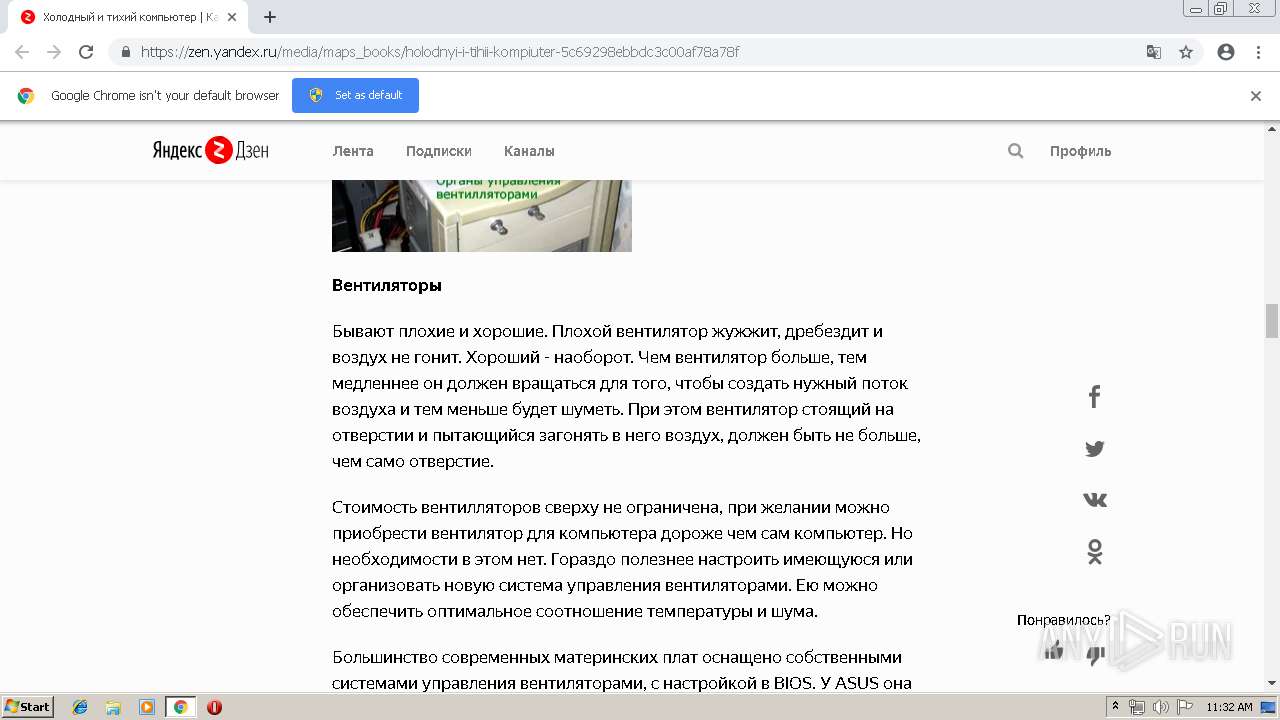Click the Chrome taskbar button
The height and width of the screenshot is (720, 1280).
tap(181, 707)
